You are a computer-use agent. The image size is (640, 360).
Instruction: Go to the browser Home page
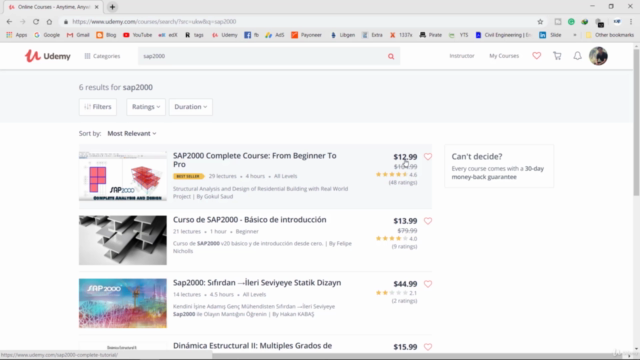(x=49, y=22)
